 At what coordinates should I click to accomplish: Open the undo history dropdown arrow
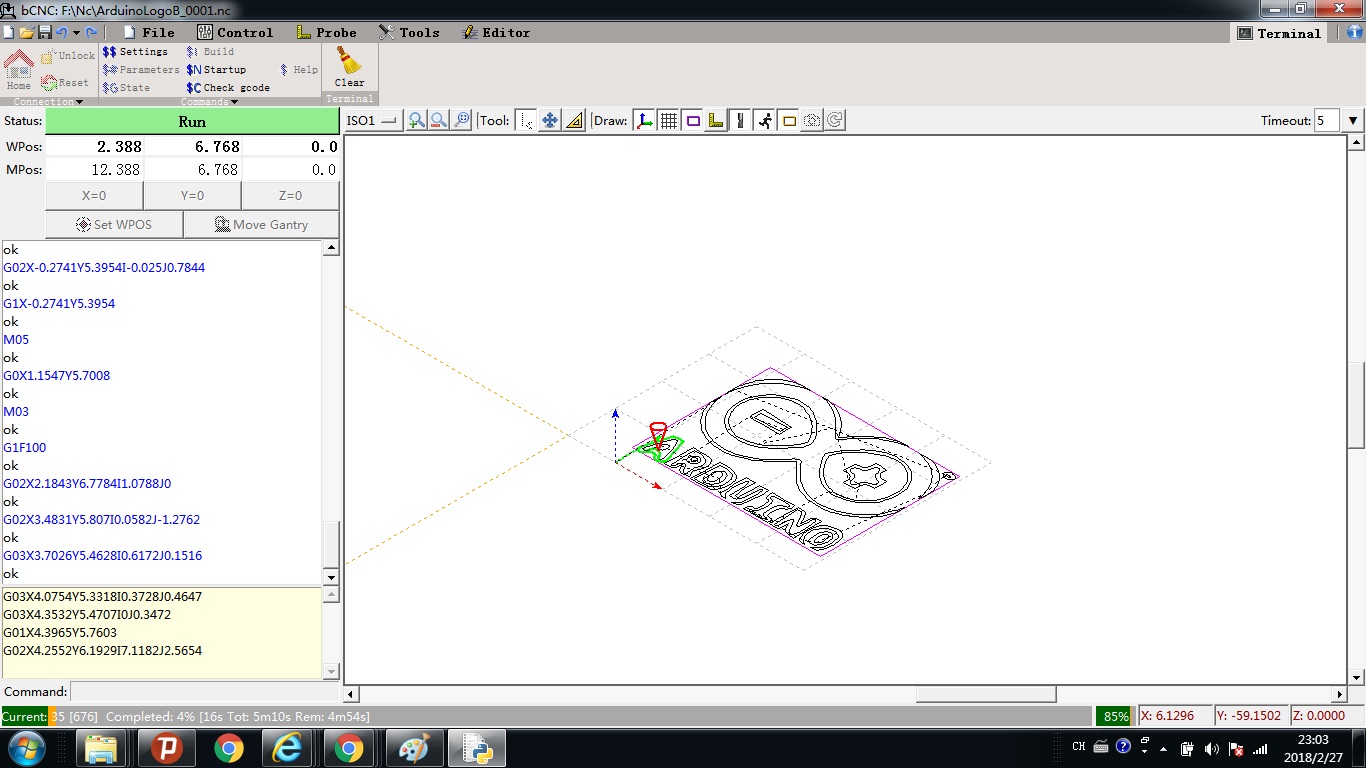(x=76, y=33)
